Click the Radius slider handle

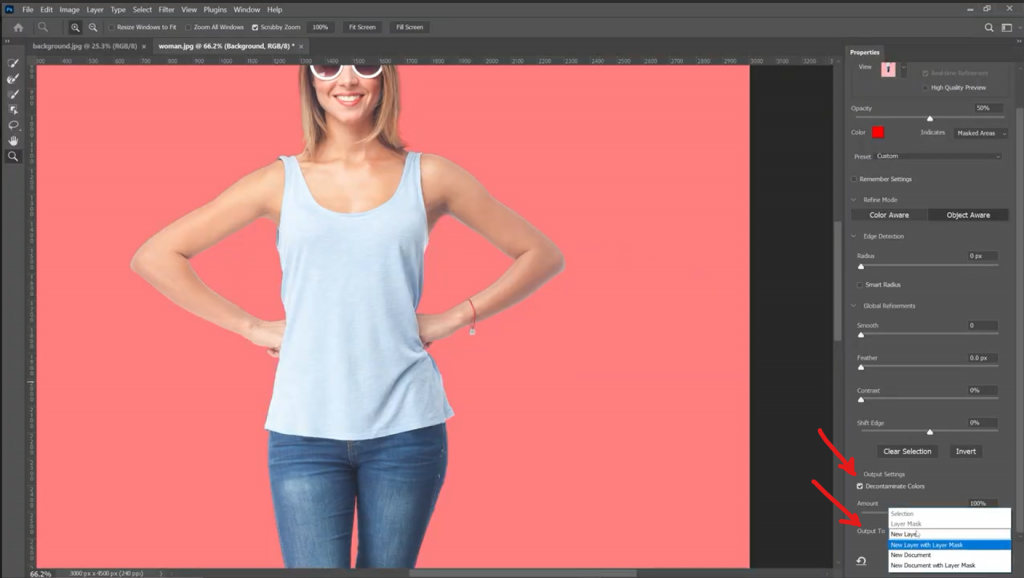click(x=861, y=266)
